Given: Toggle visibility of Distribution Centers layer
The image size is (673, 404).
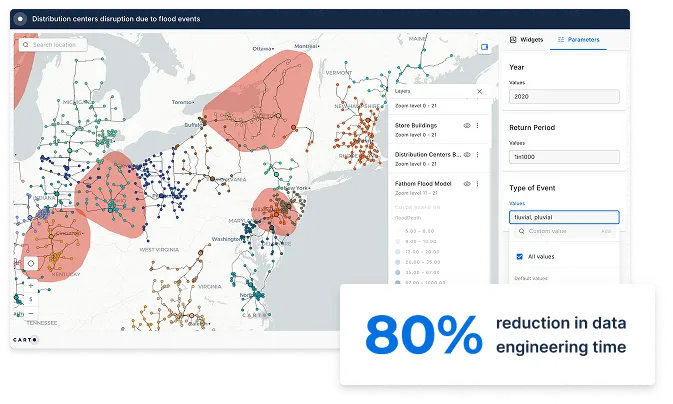Looking at the screenshot, I should tap(466, 155).
